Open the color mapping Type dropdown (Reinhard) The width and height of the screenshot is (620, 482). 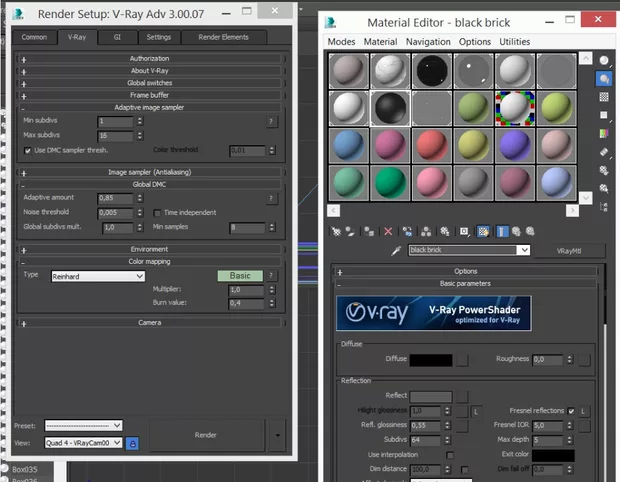click(98, 275)
